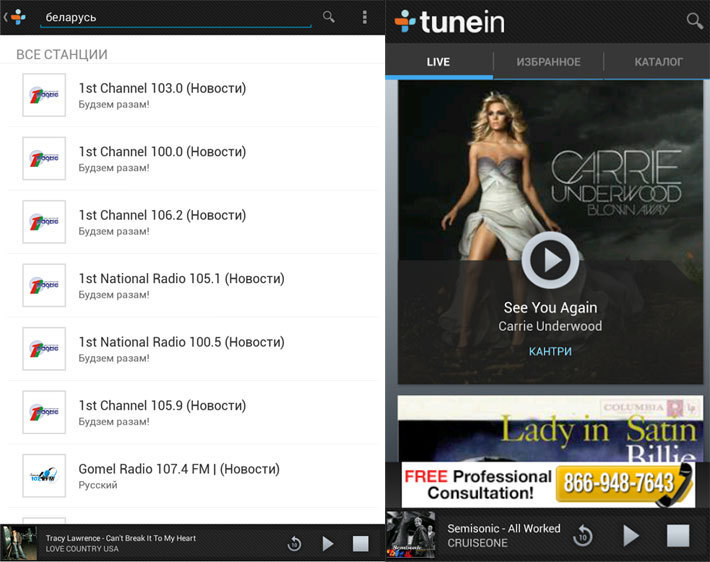Open Lady in Satin album card
The width and height of the screenshot is (710, 562).
(550, 428)
